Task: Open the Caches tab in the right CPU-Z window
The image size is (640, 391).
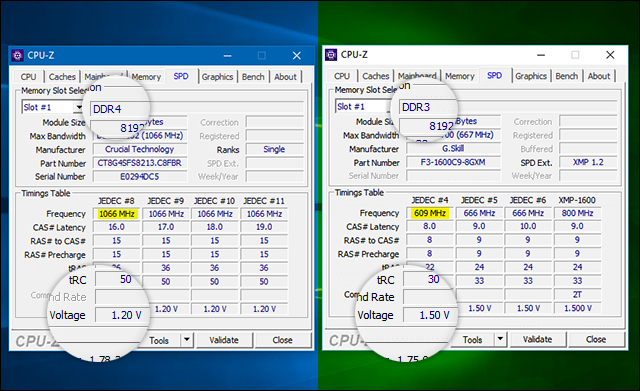Action: [376, 76]
